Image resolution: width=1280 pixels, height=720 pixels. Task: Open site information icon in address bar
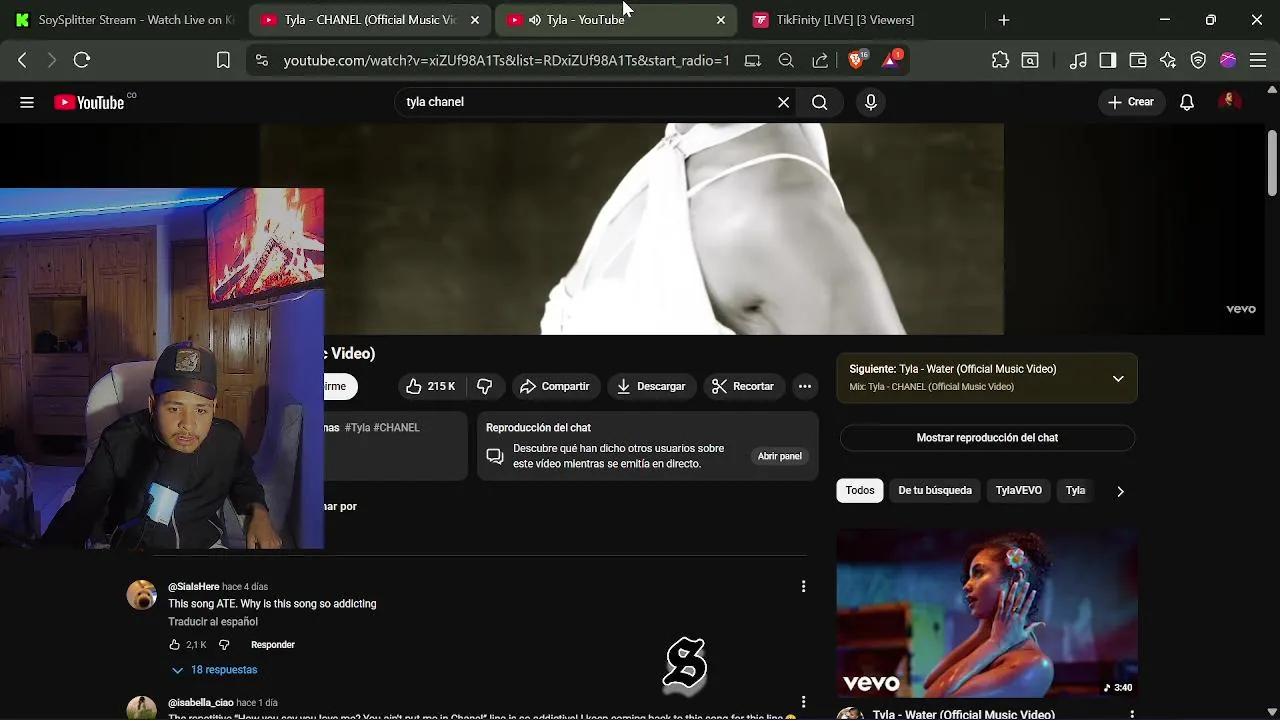261,61
